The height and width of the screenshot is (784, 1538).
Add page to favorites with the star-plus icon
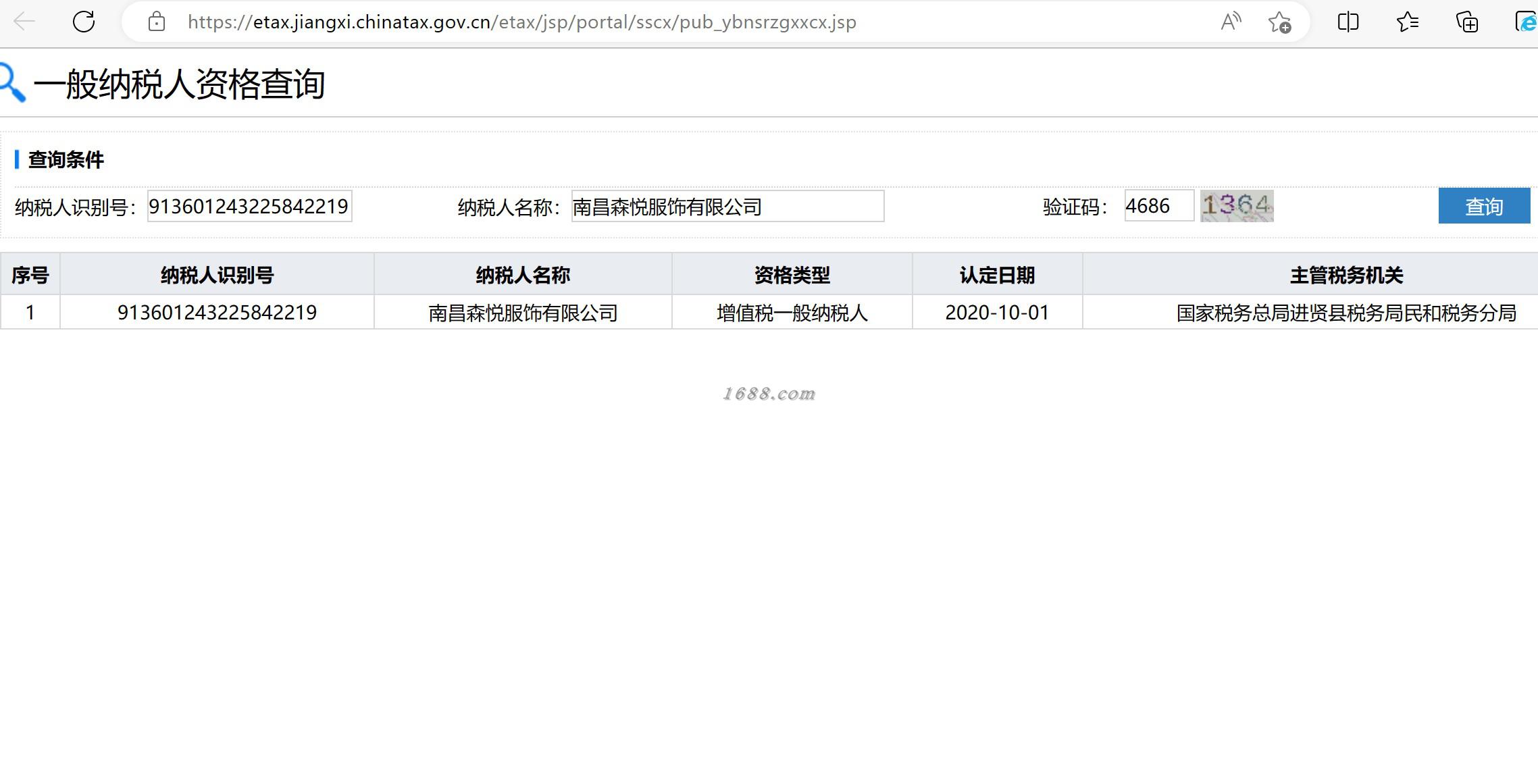pos(1279,22)
